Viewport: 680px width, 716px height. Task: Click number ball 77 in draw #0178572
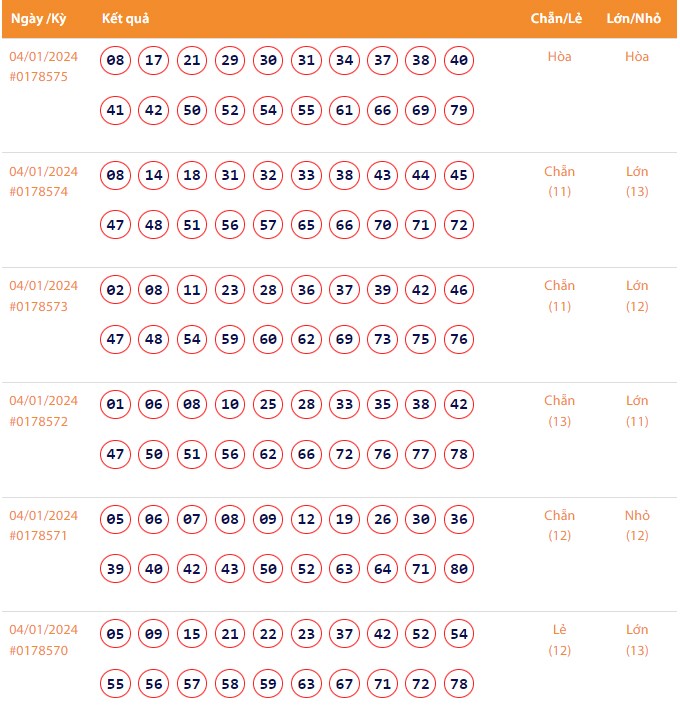click(x=421, y=454)
